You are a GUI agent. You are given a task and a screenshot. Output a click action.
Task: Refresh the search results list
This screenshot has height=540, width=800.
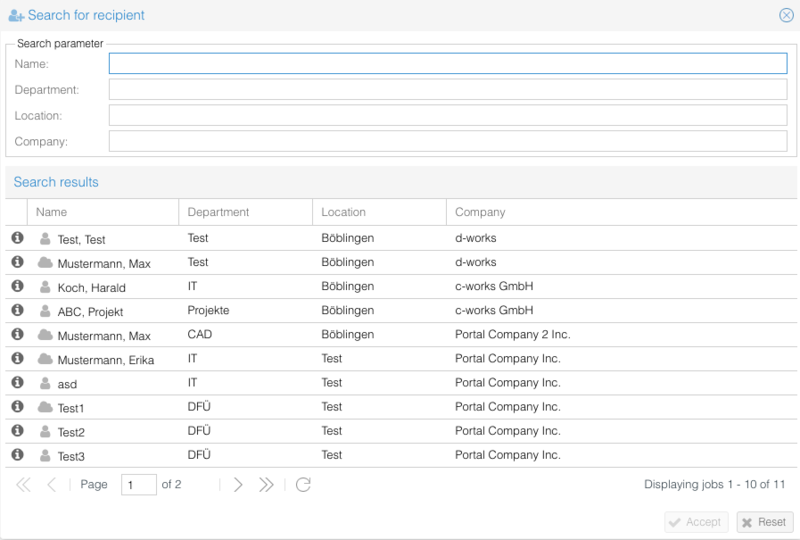304,484
